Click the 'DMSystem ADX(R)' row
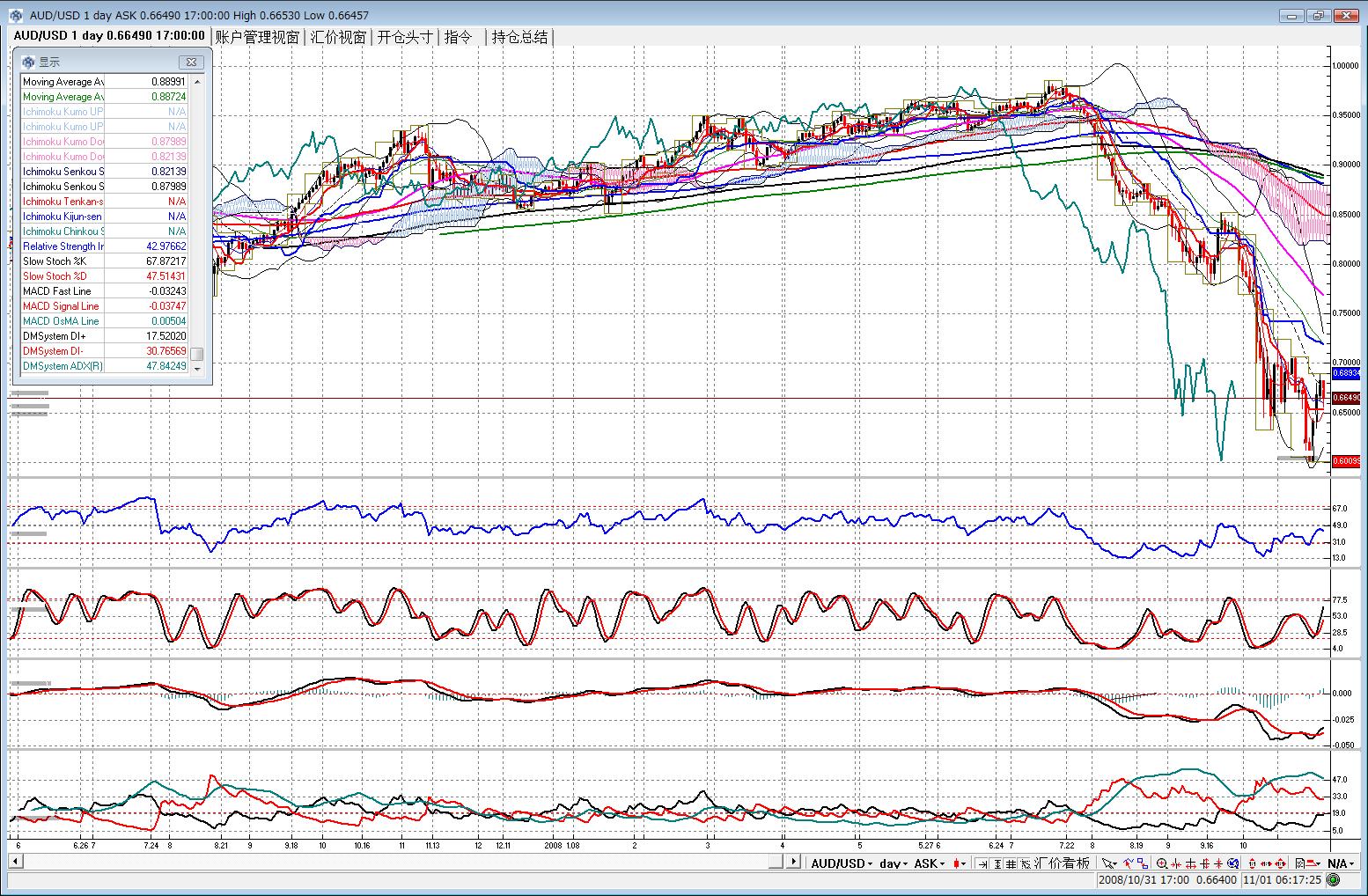The image size is (1368, 896). click(106, 366)
